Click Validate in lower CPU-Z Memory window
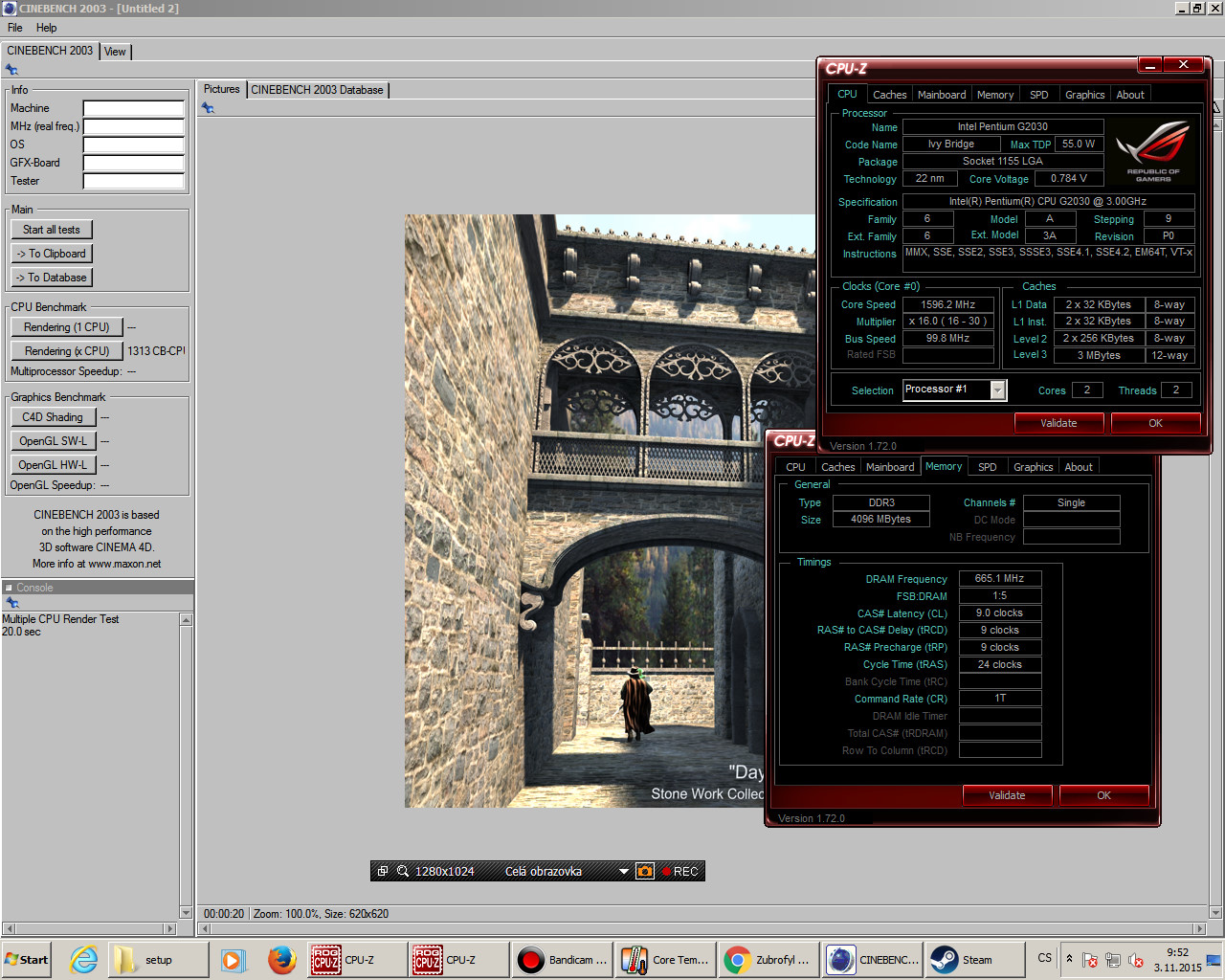1225x980 pixels. point(1007,795)
